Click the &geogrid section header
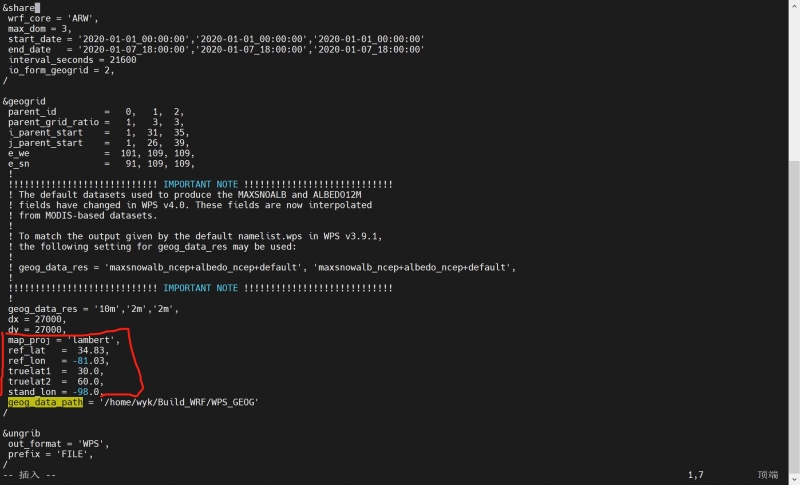The image size is (800, 485). click(x=28, y=101)
